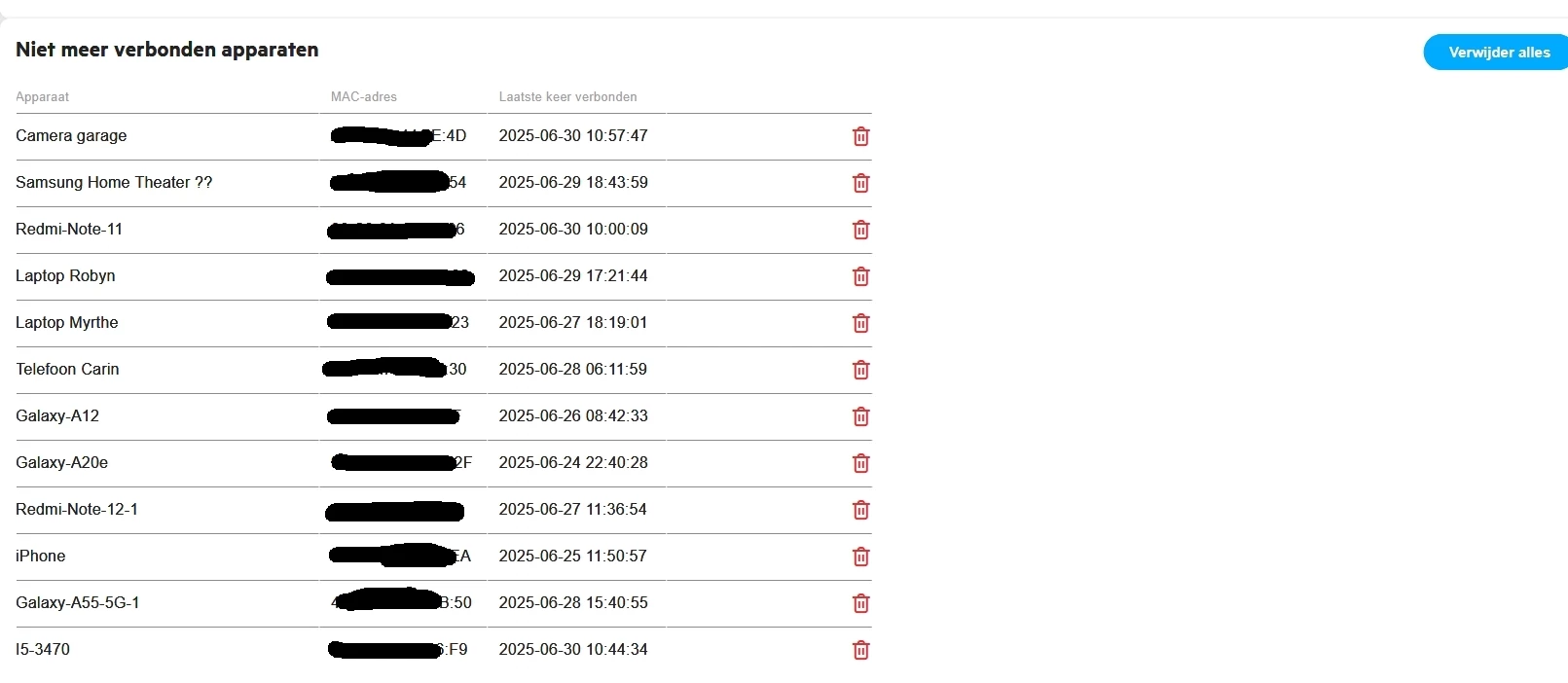
Task: Click trash icon next to Galaxy-A12
Action: tap(860, 416)
